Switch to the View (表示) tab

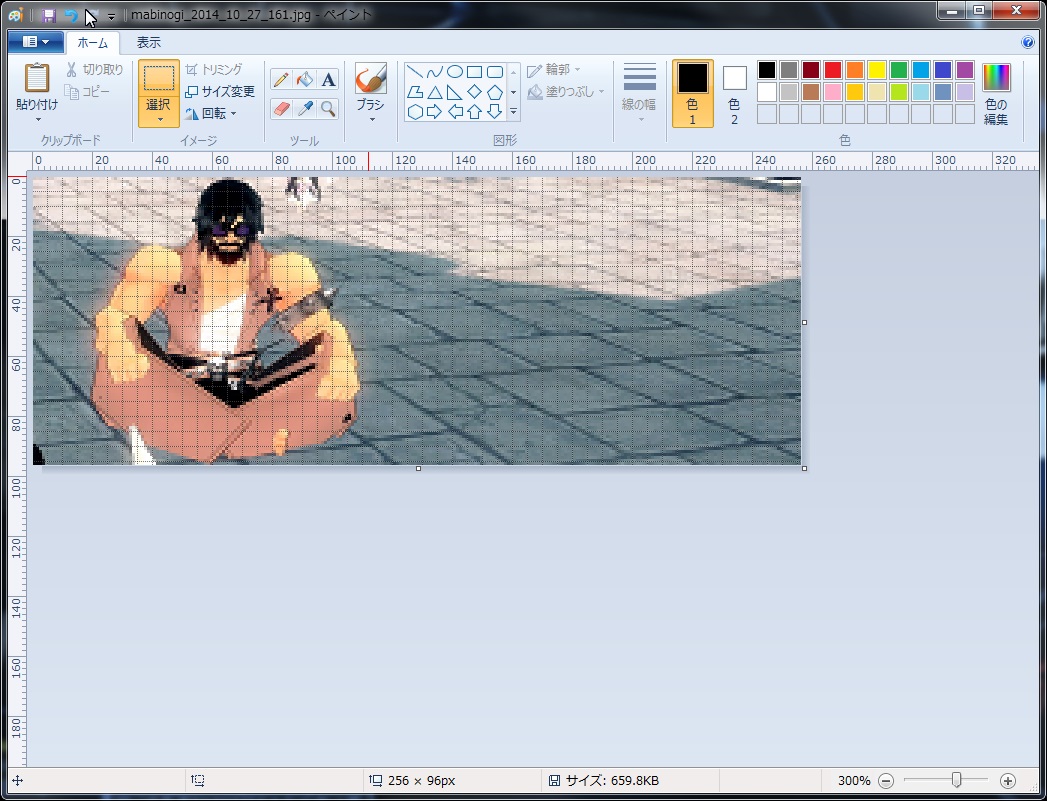pyautogui.click(x=148, y=42)
